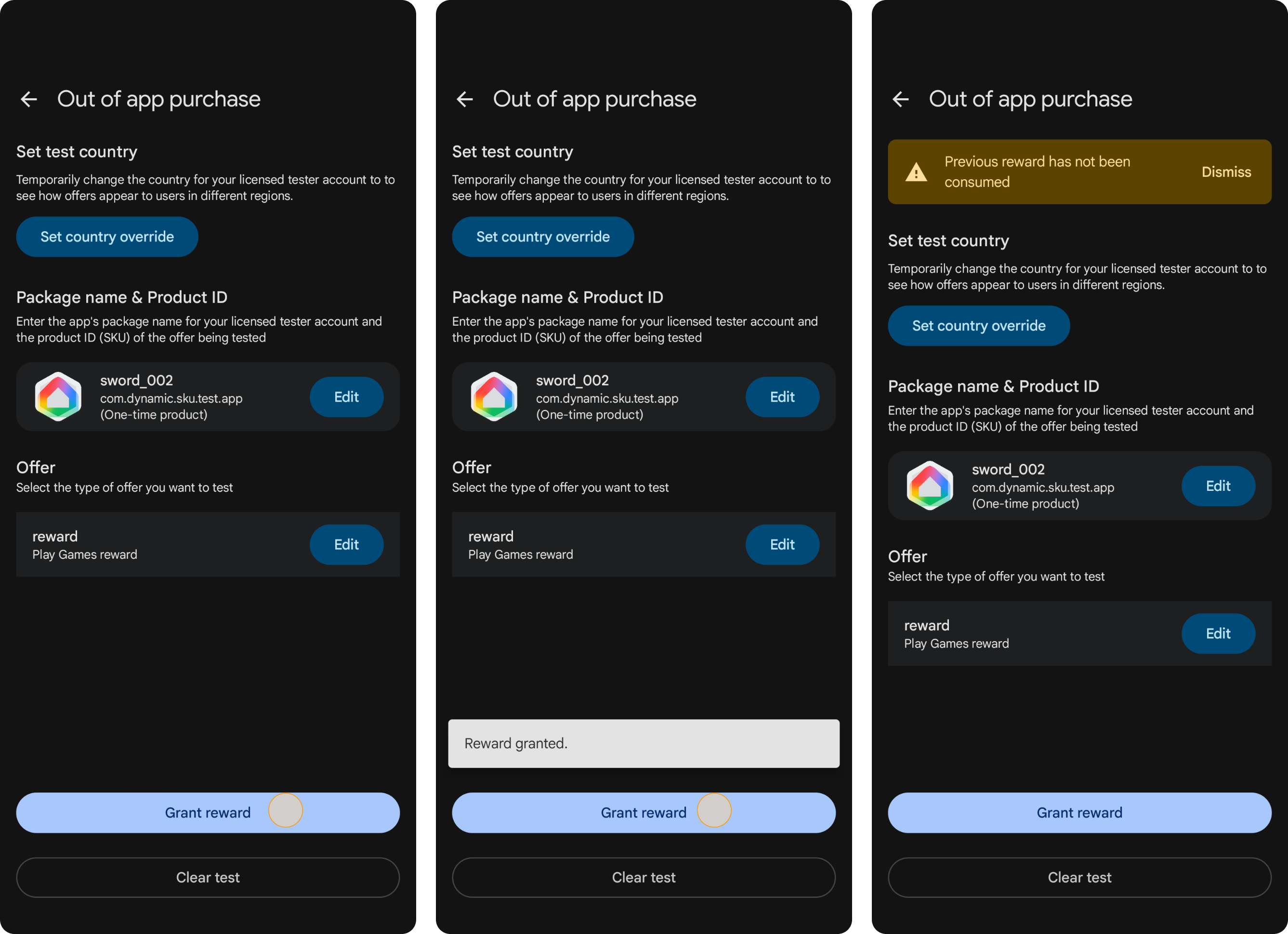1288x934 pixels.
Task: Edit sword_002 product on middle screen
Action: coord(782,397)
